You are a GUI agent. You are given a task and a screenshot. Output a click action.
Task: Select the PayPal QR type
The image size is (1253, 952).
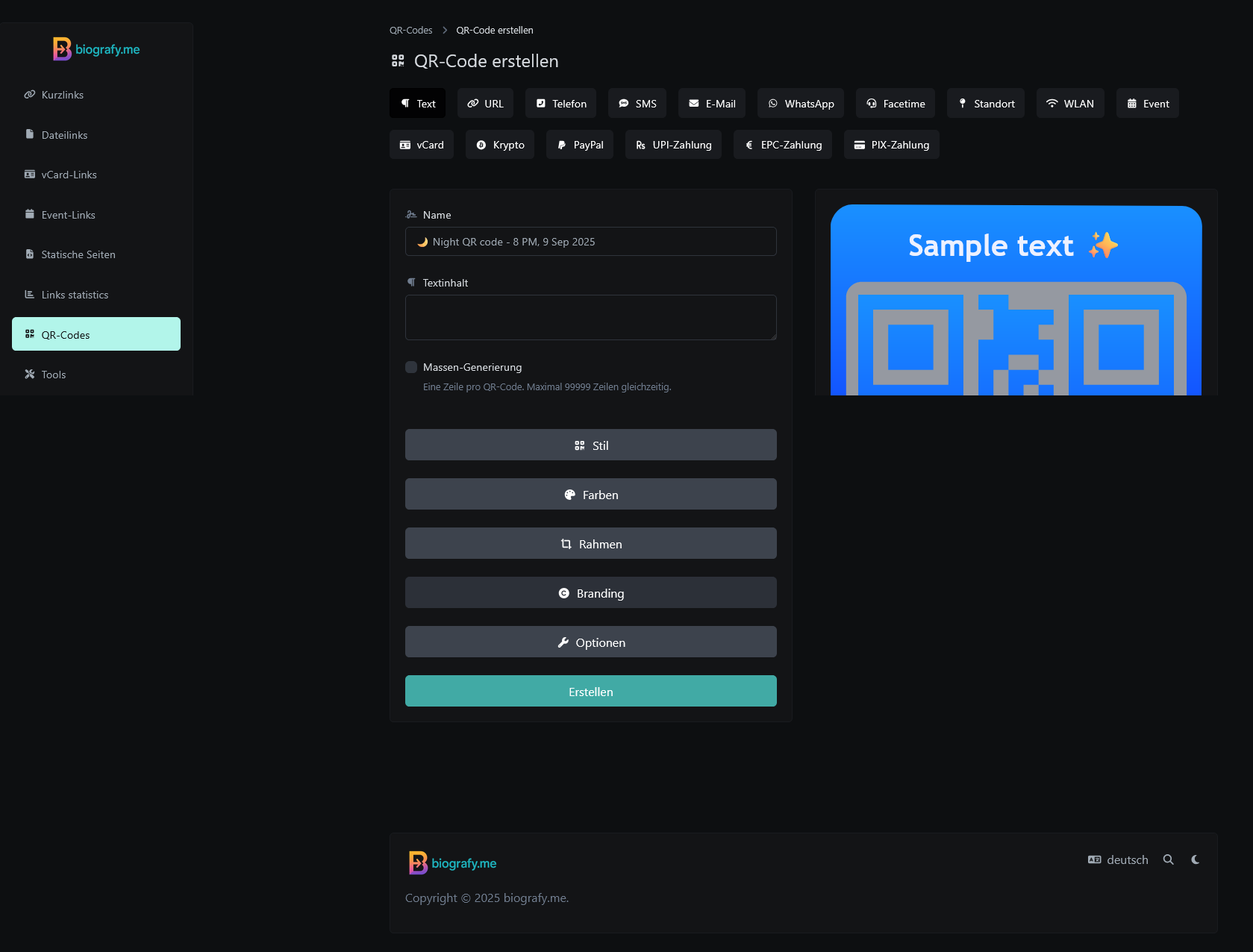tap(580, 144)
